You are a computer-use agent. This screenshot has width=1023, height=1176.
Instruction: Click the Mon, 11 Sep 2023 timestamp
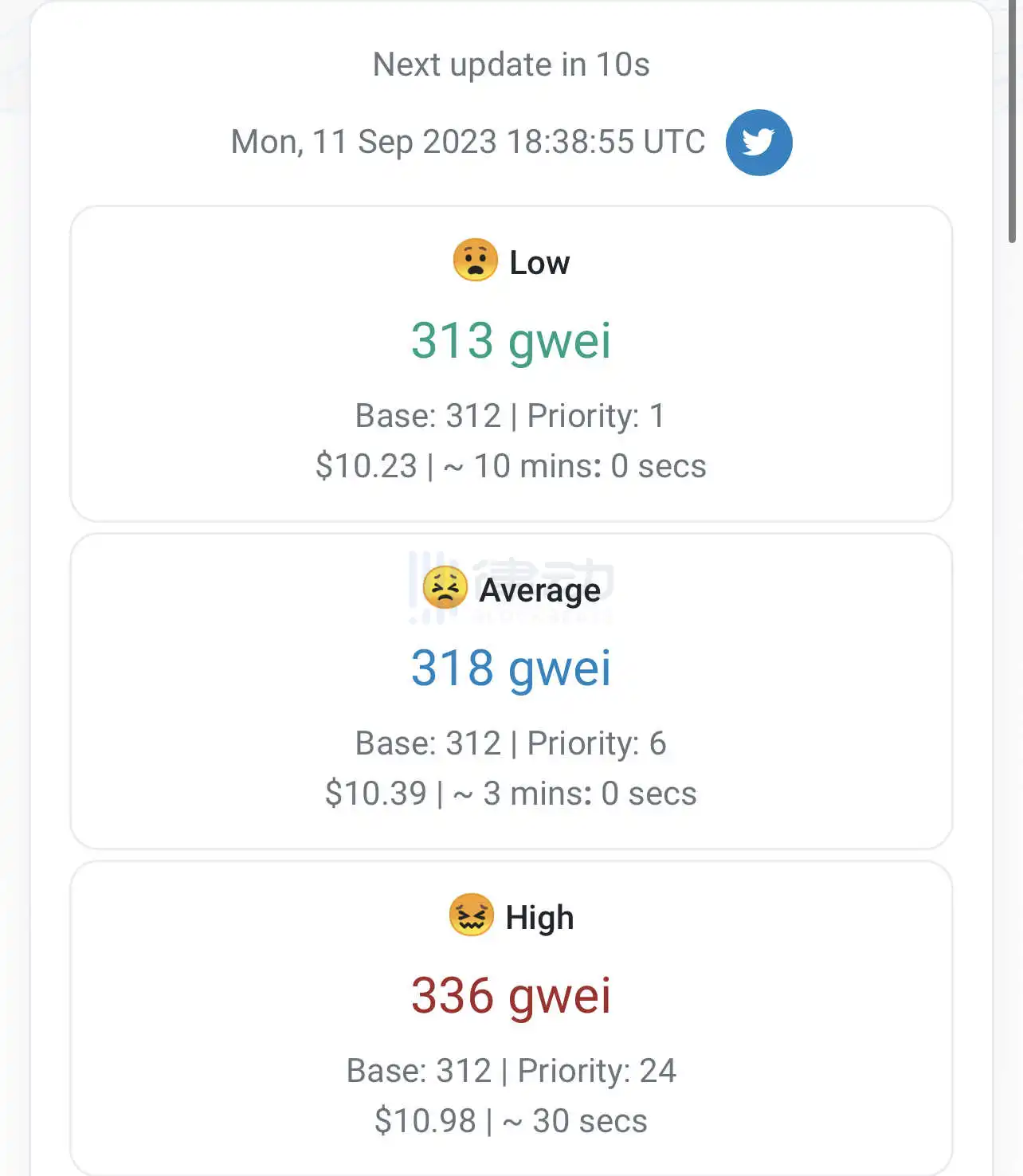click(x=468, y=142)
